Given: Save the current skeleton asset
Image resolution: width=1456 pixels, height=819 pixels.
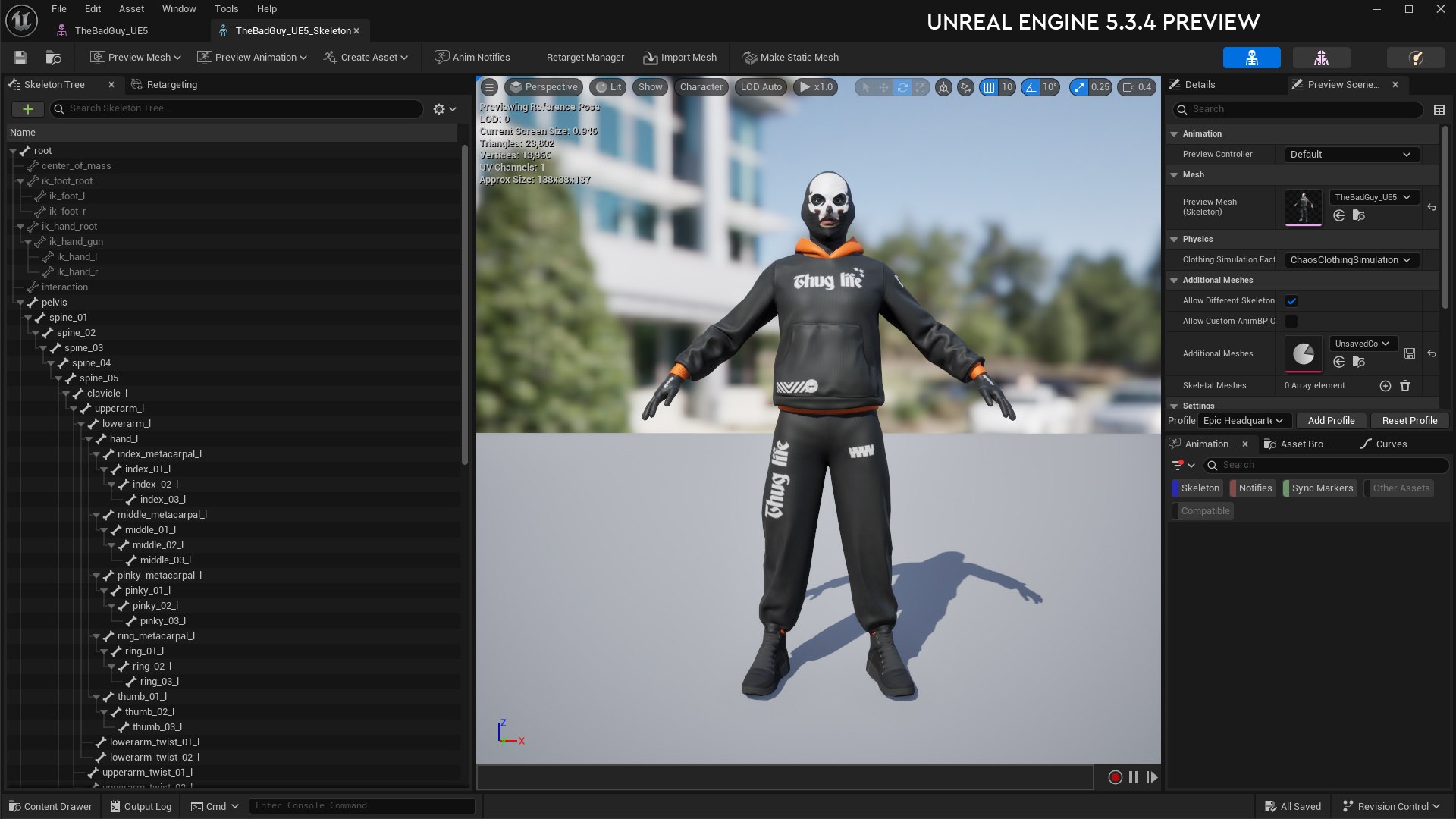Looking at the screenshot, I should (x=20, y=58).
